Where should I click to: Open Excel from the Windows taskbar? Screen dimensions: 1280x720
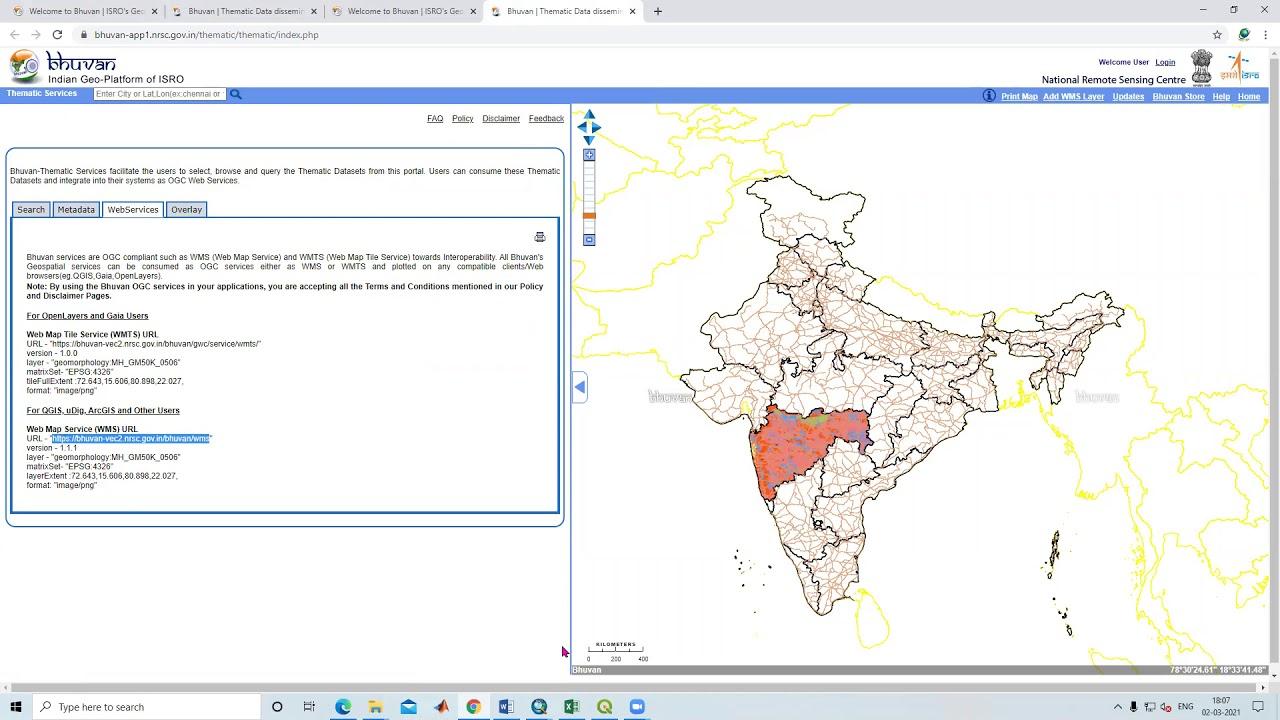point(571,707)
